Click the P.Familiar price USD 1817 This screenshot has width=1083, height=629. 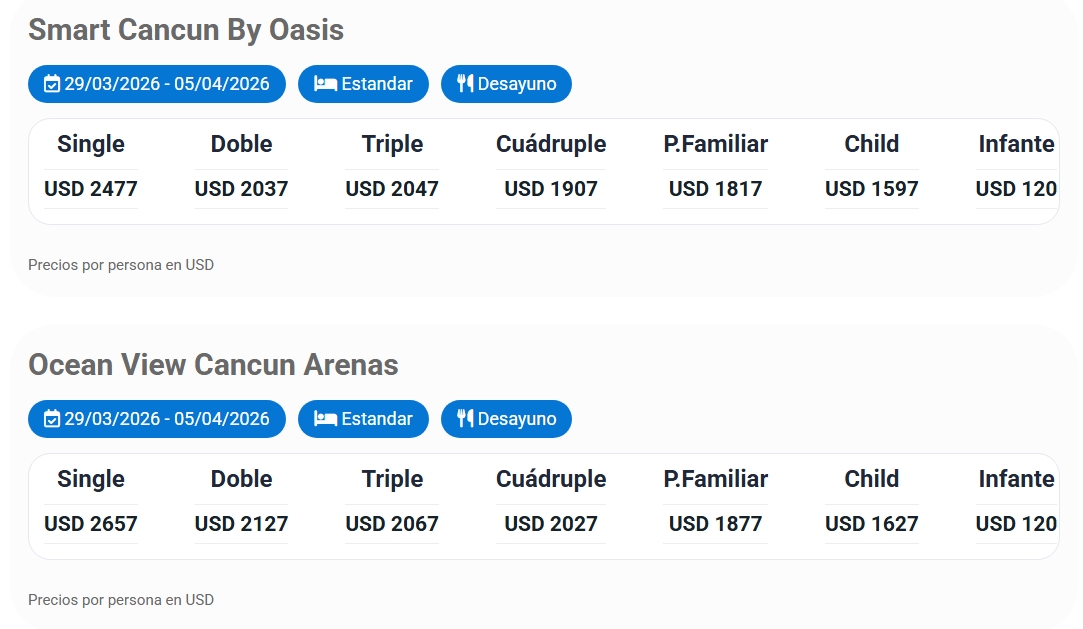coord(715,188)
